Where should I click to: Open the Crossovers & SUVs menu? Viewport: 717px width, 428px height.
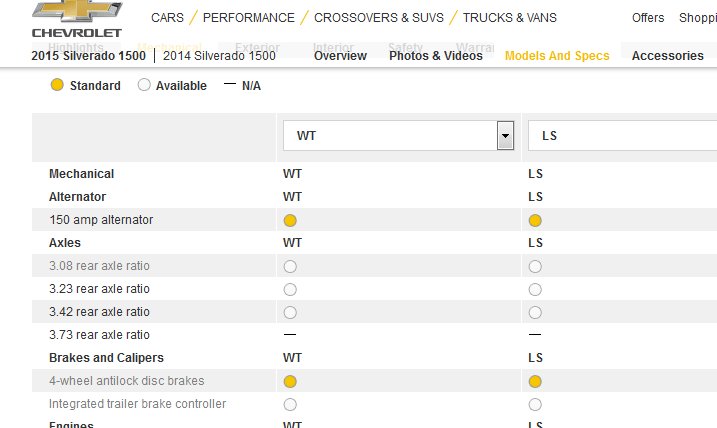(379, 18)
